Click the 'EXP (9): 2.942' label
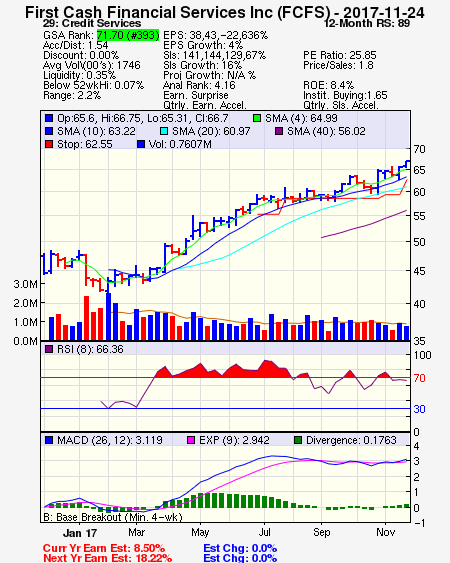The image size is (450, 563). 234,440
